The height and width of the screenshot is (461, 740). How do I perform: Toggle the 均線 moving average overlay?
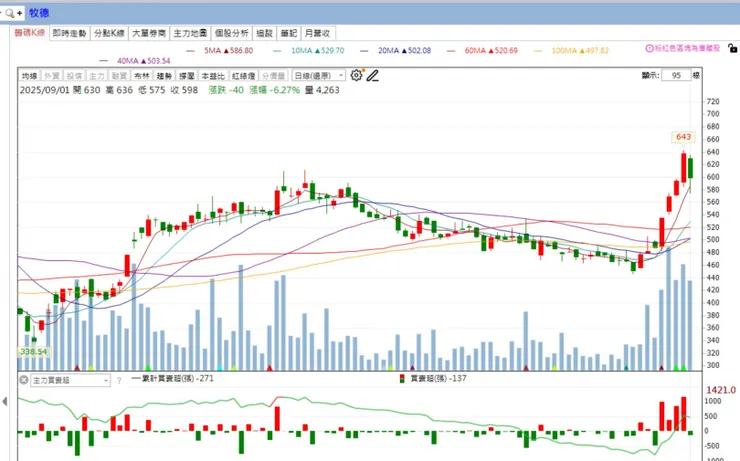(29, 76)
